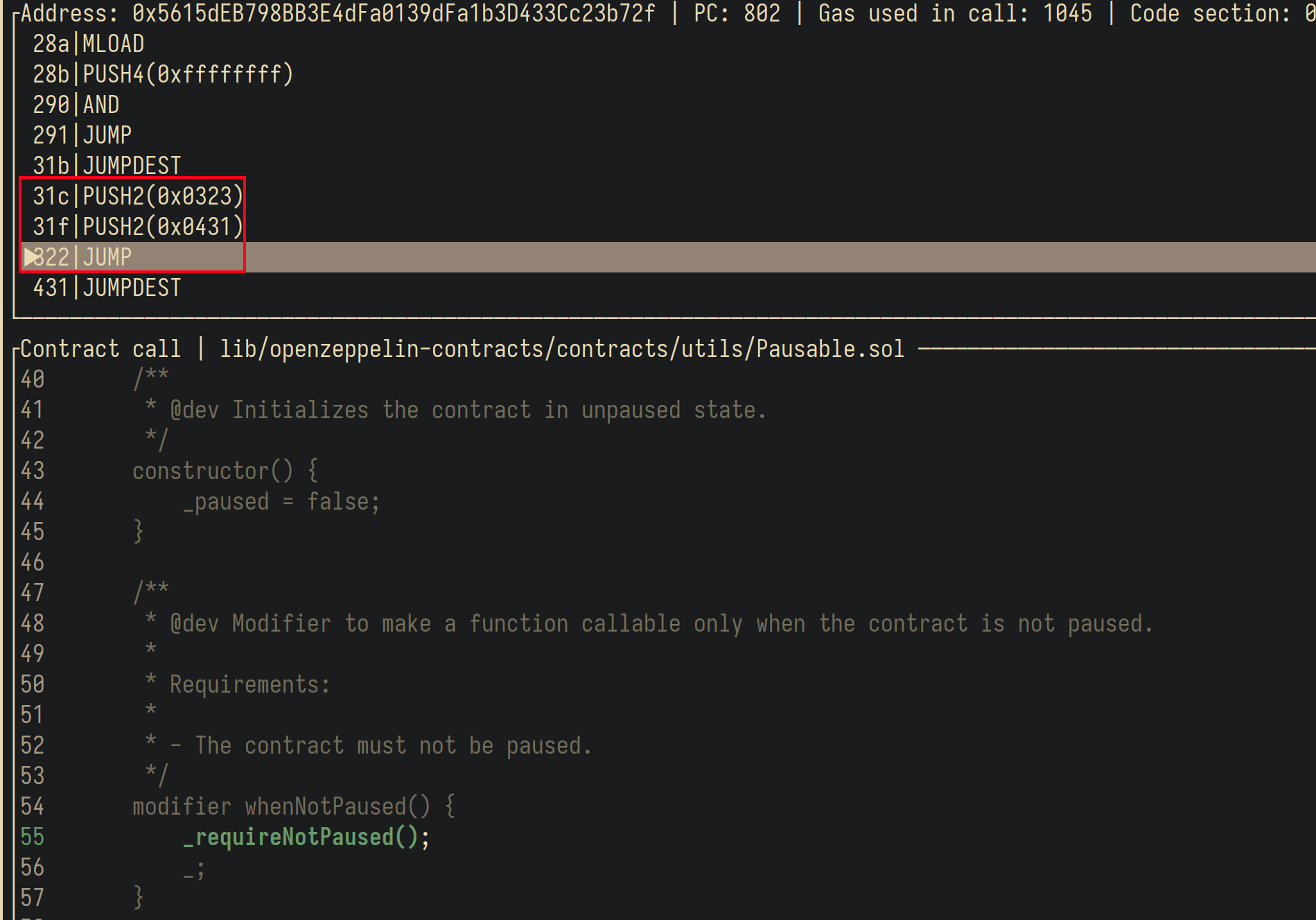Select the highlighted _requireNotPaused() source line
This screenshot has height=920, width=1316.
click(x=306, y=837)
